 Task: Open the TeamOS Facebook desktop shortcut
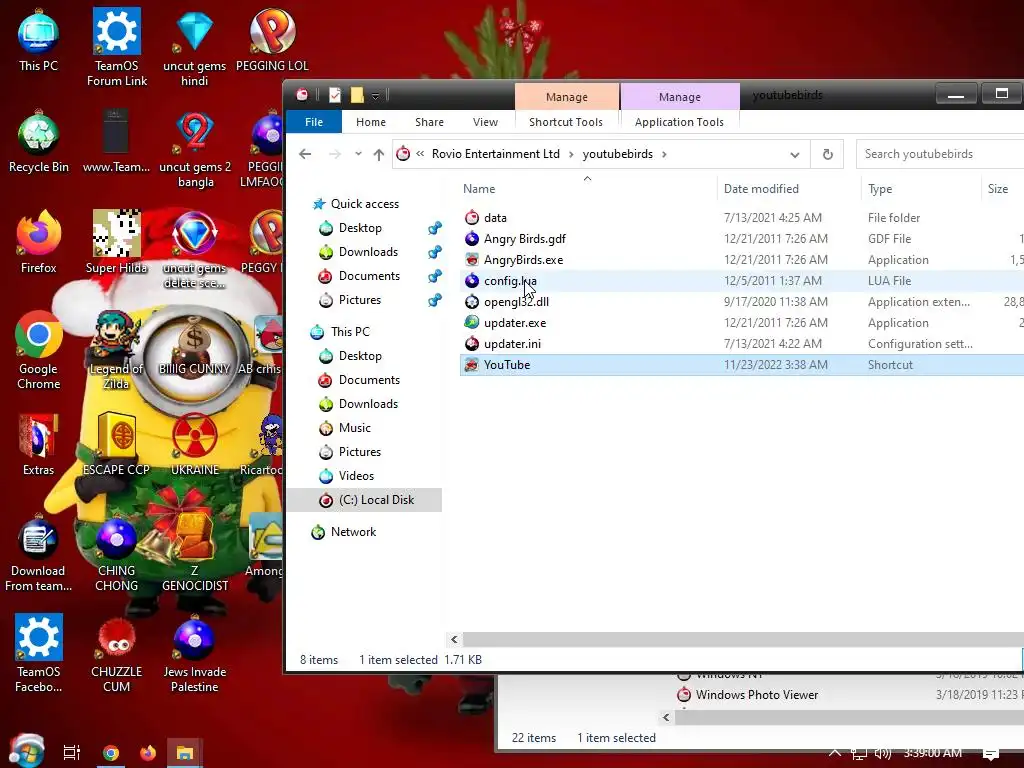(38, 653)
